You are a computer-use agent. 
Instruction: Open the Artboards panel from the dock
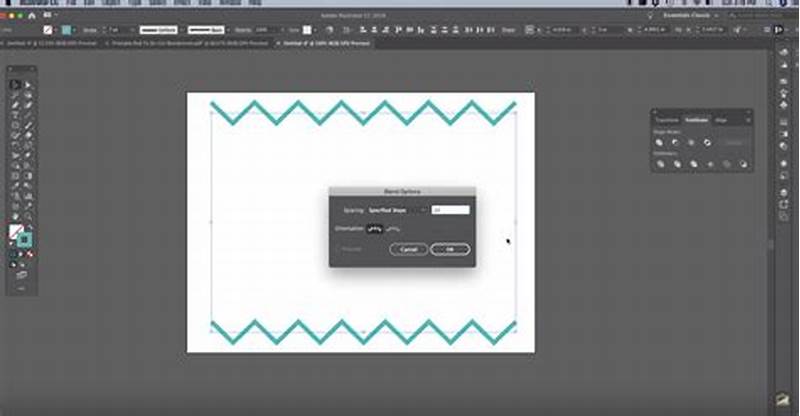(783, 216)
